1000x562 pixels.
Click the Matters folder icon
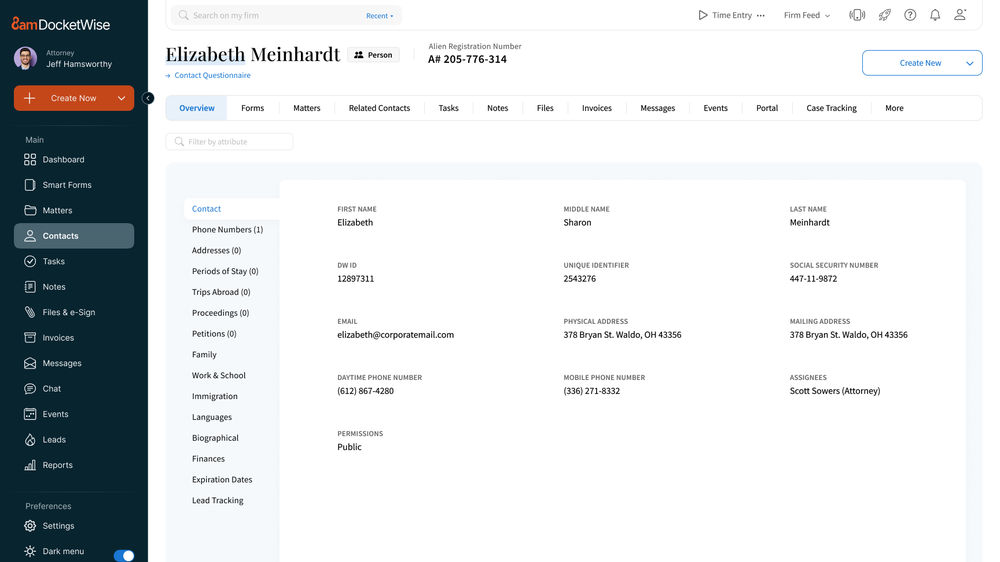click(x=30, y=210)
